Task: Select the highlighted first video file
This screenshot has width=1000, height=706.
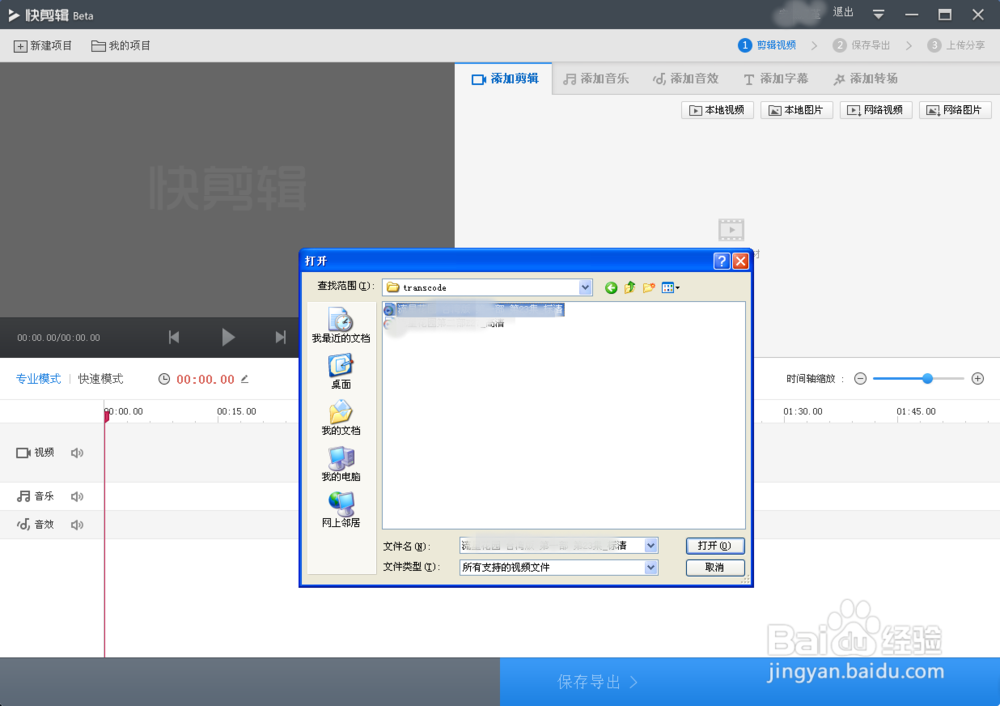Action: click(x=474, y=310)
